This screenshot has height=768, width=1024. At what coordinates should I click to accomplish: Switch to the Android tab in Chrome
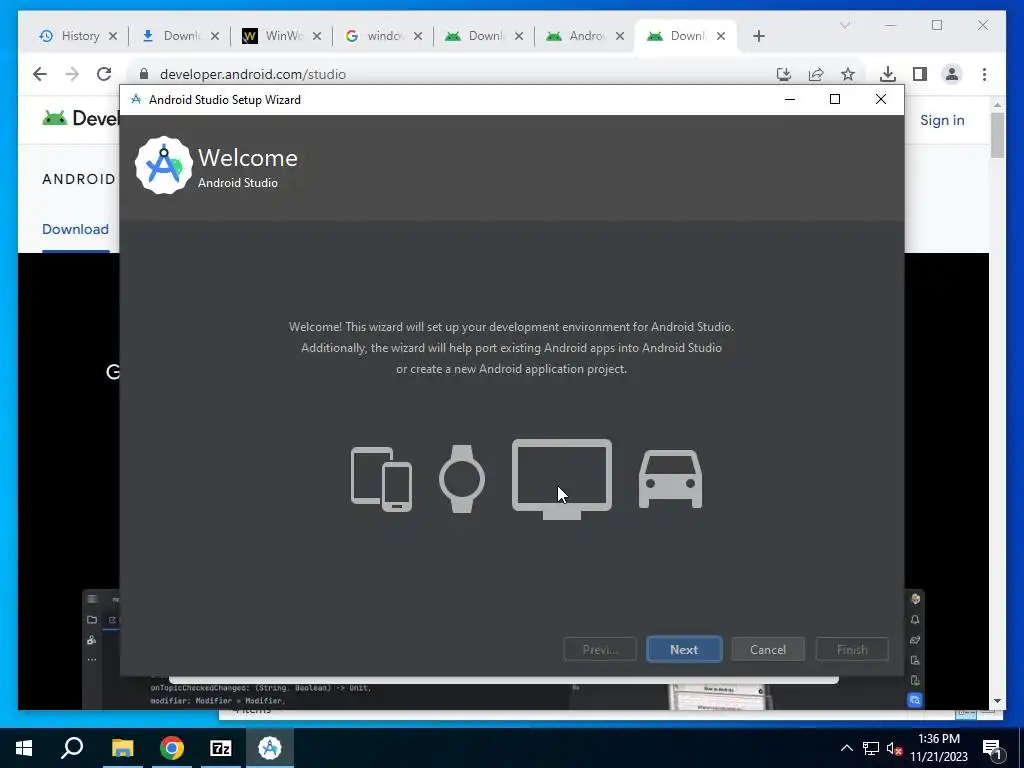pos(578,36)
